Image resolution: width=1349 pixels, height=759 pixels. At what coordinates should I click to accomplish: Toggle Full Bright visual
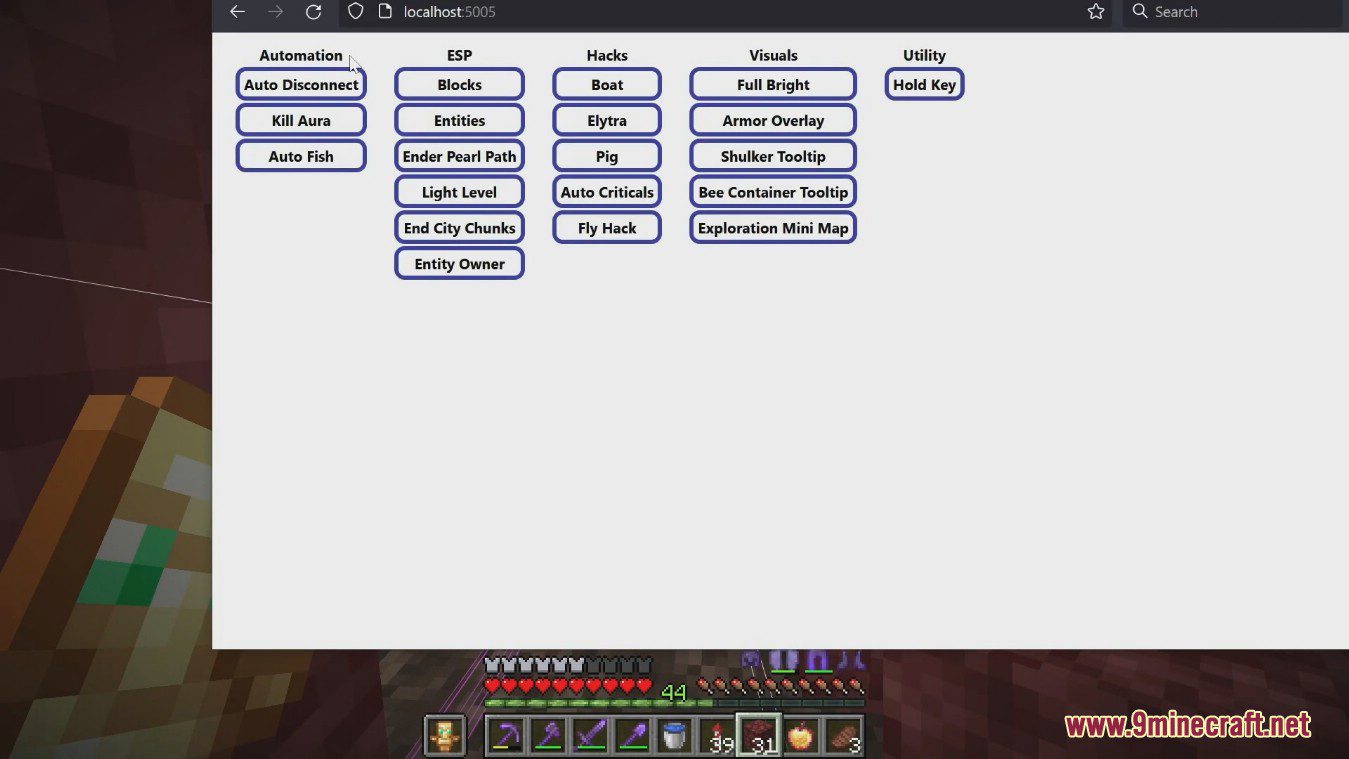tap(773, 85)
